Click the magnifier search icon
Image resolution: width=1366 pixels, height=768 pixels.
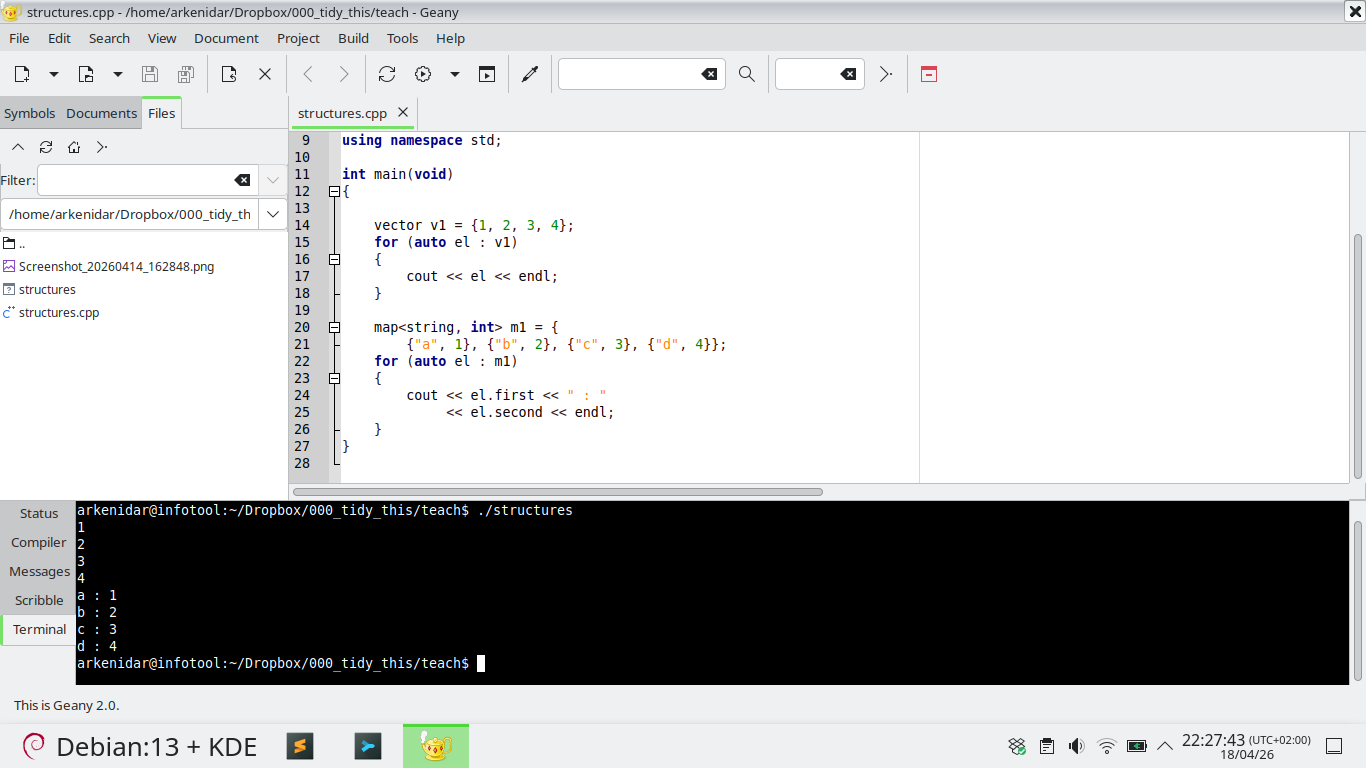746,74
